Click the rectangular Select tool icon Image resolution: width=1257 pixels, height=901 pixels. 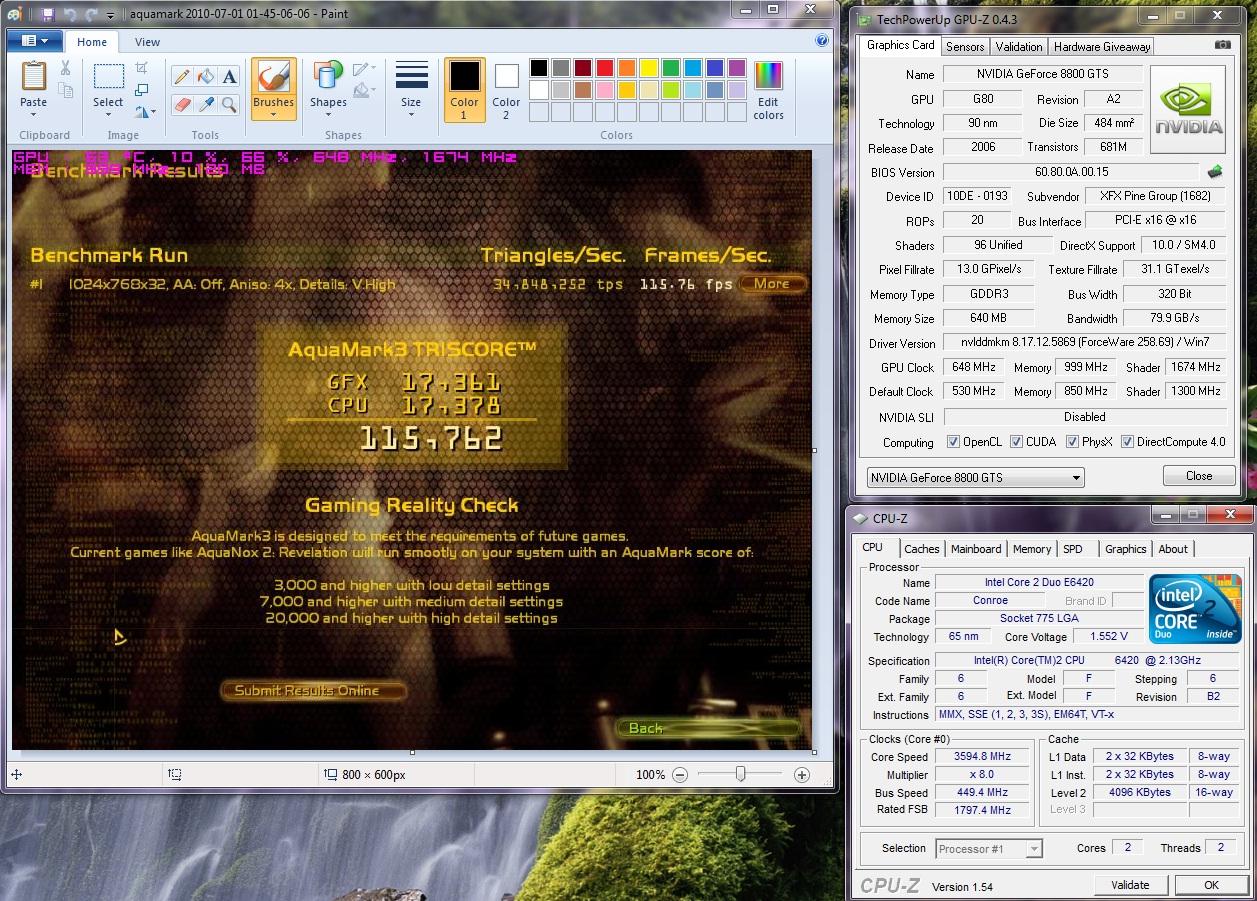pyautogui.click(x=108, y=77)
